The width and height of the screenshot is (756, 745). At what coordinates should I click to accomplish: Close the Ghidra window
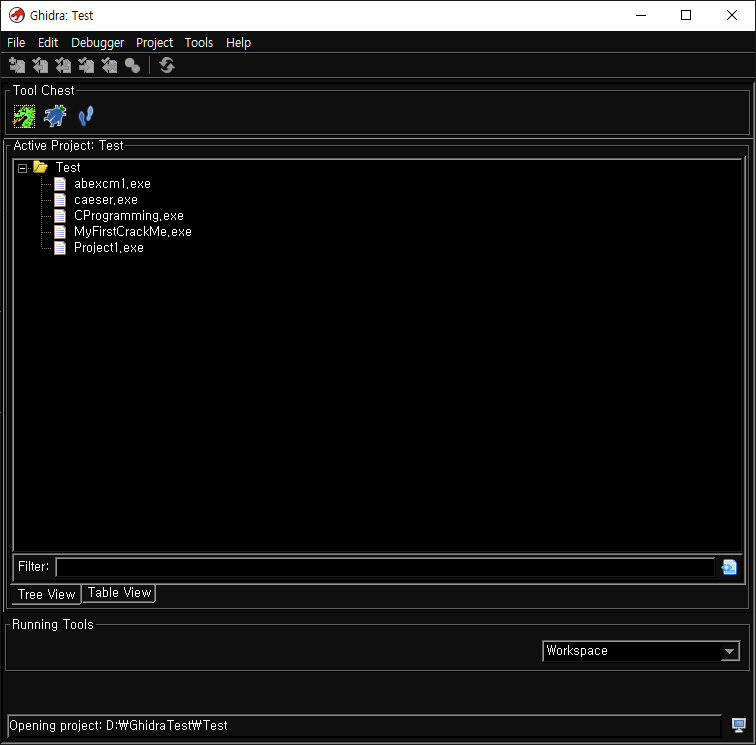coord(731,15)
